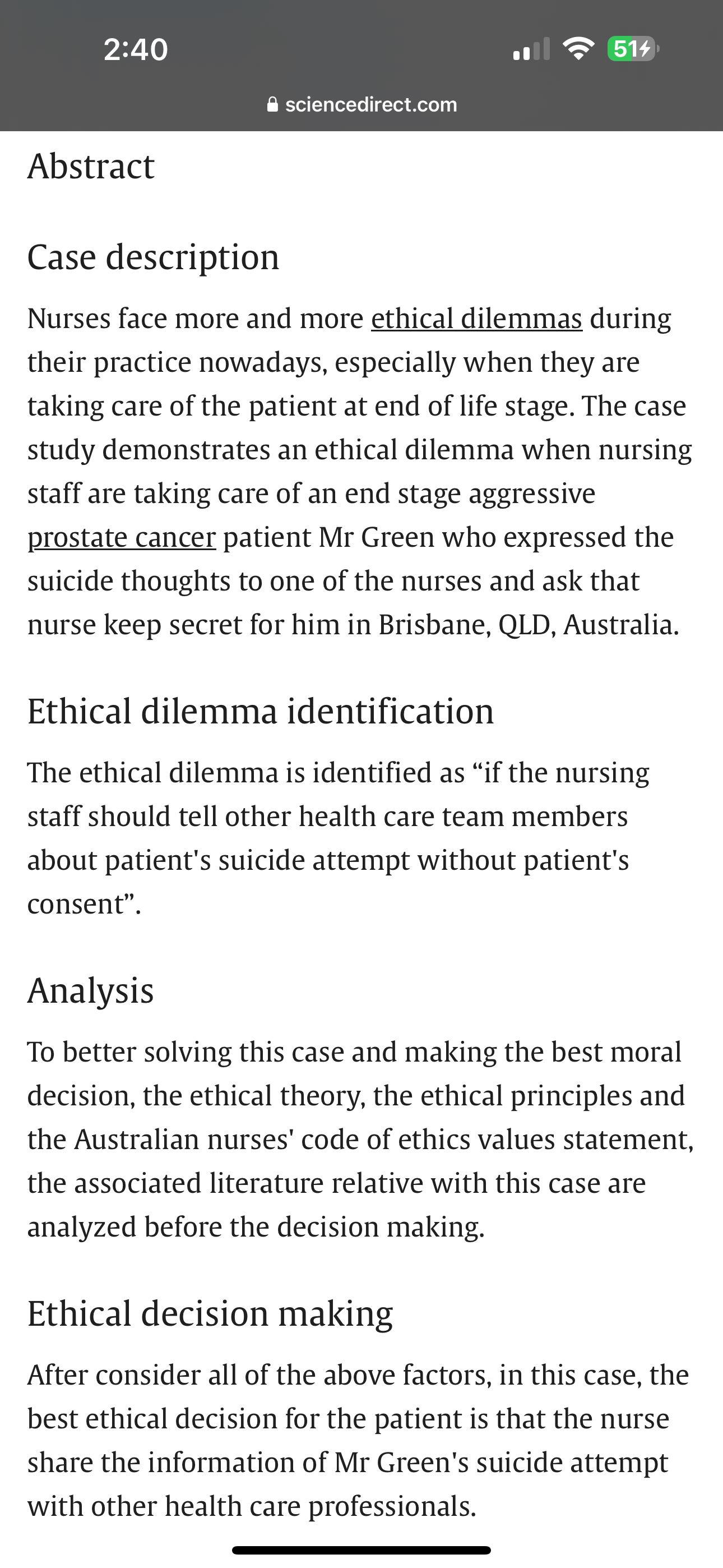
Task: Select the Case description heading
Action: click(154, 257)
